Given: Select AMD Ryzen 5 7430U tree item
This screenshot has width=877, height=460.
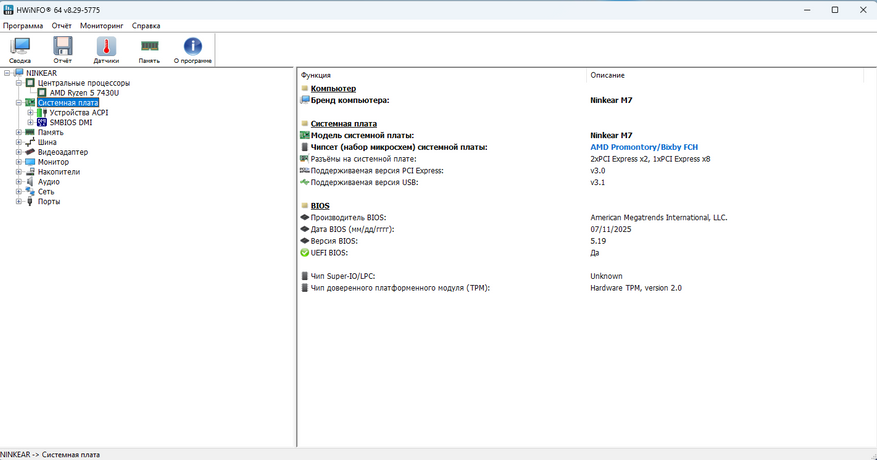Looking at the screenshot, I should (x=84, y=93).
